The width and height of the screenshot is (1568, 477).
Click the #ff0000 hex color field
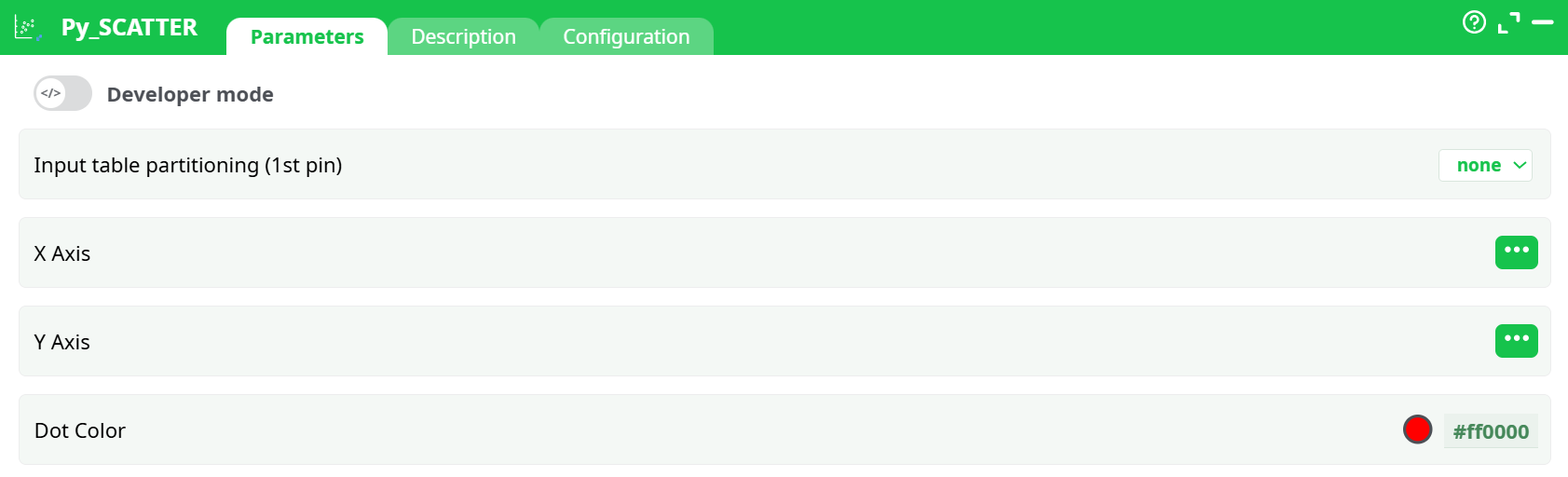point(1491,431)
